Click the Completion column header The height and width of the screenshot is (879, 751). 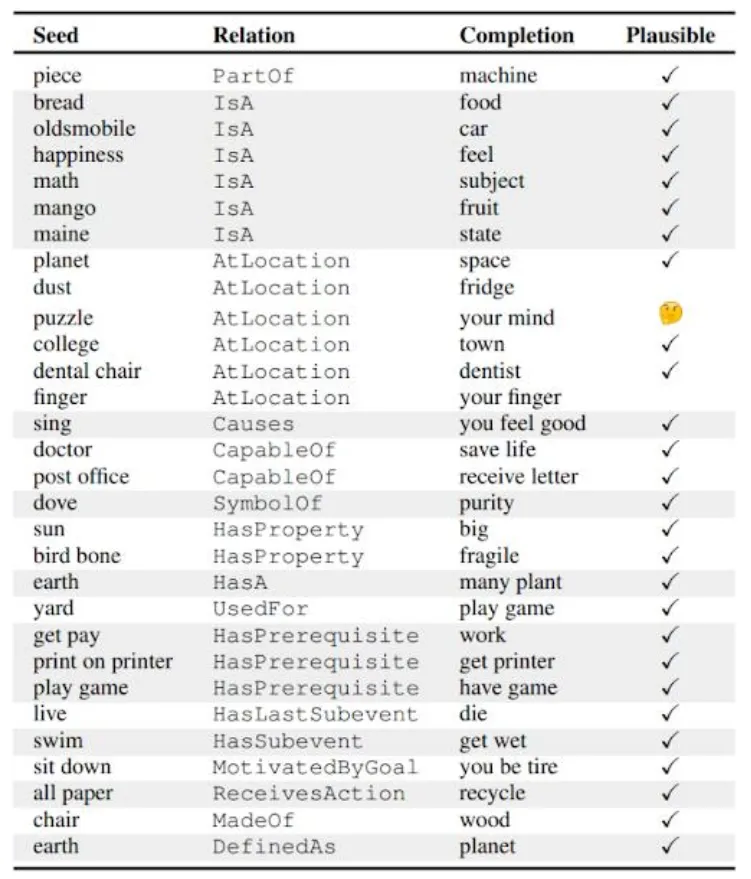click(x=517, y=35)
